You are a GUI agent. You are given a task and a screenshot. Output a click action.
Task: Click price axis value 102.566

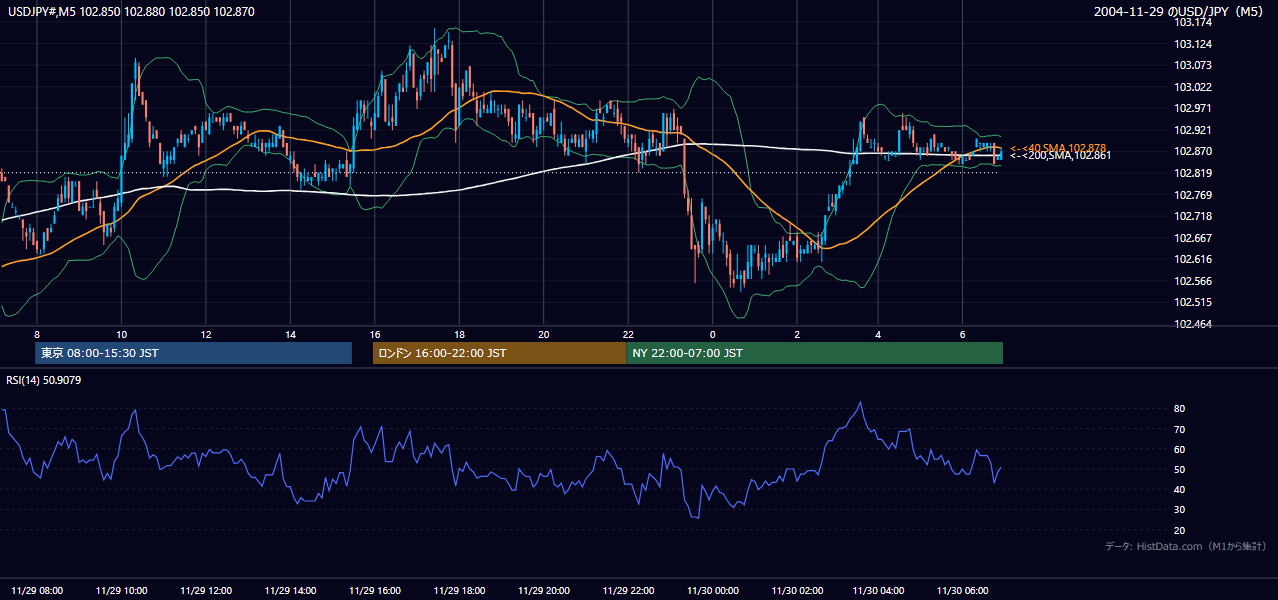coord(1192,281)
